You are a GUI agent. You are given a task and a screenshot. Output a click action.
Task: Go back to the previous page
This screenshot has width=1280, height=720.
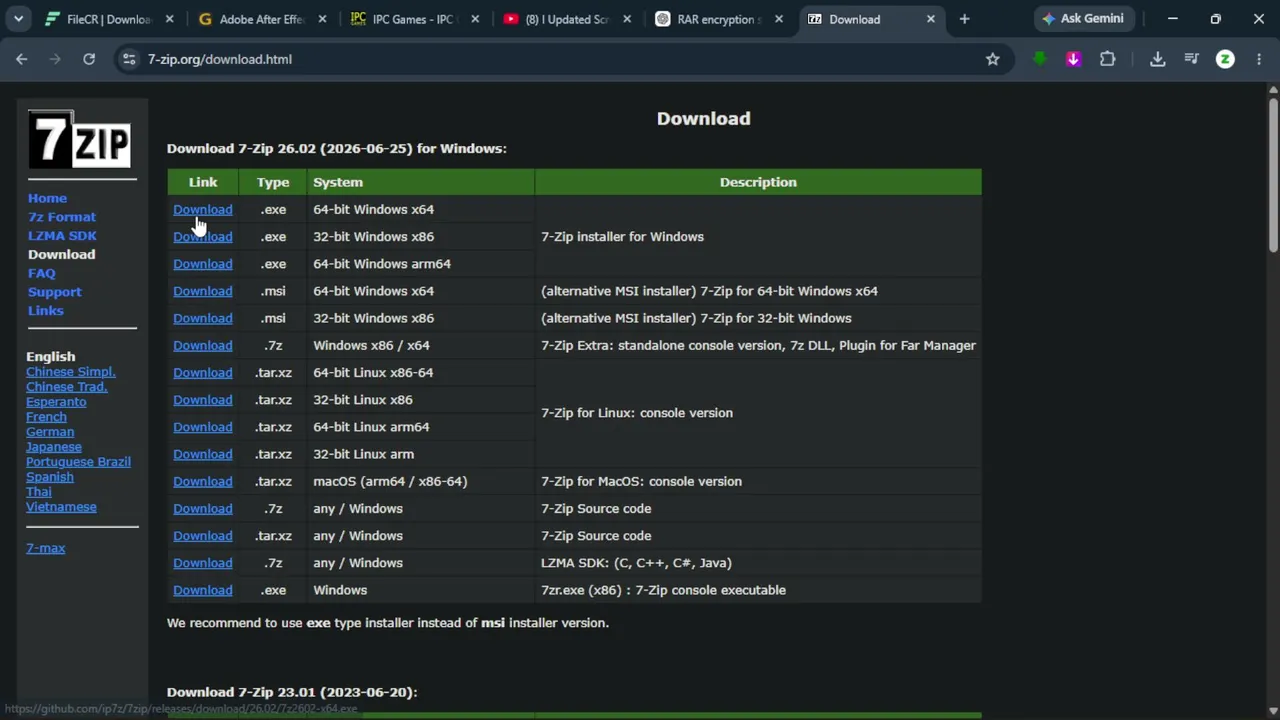click(21, 59)
